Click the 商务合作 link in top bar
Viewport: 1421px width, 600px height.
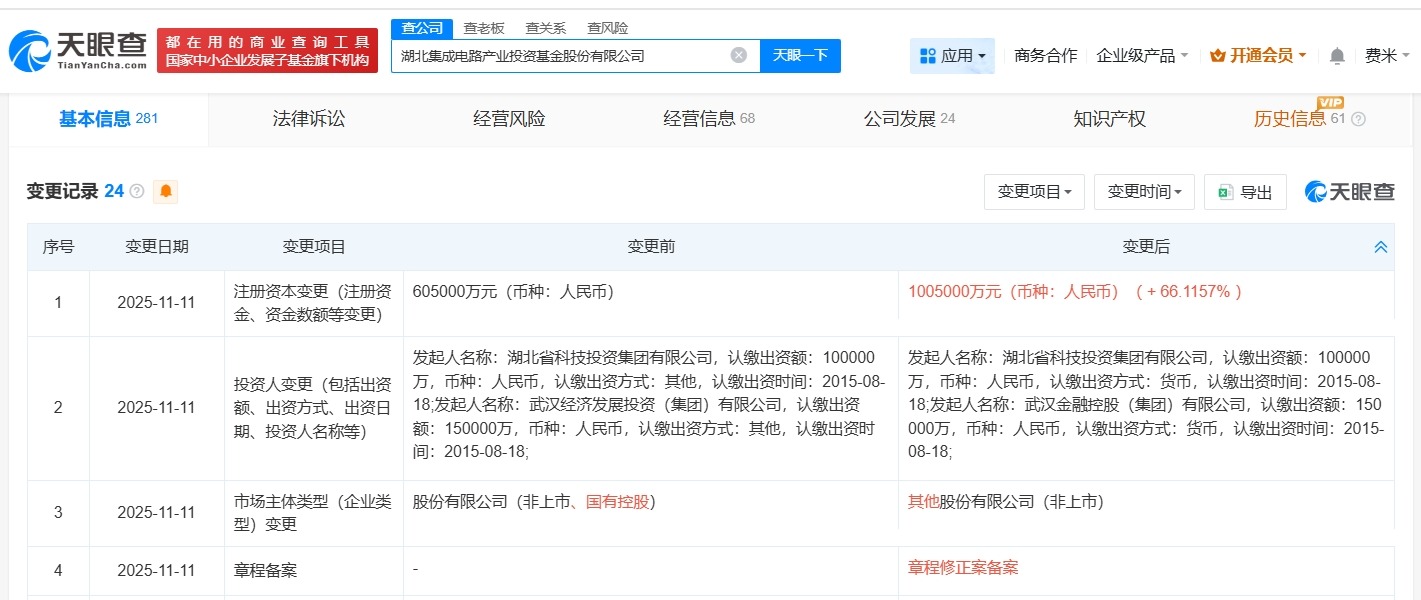tap(1046, 56)
